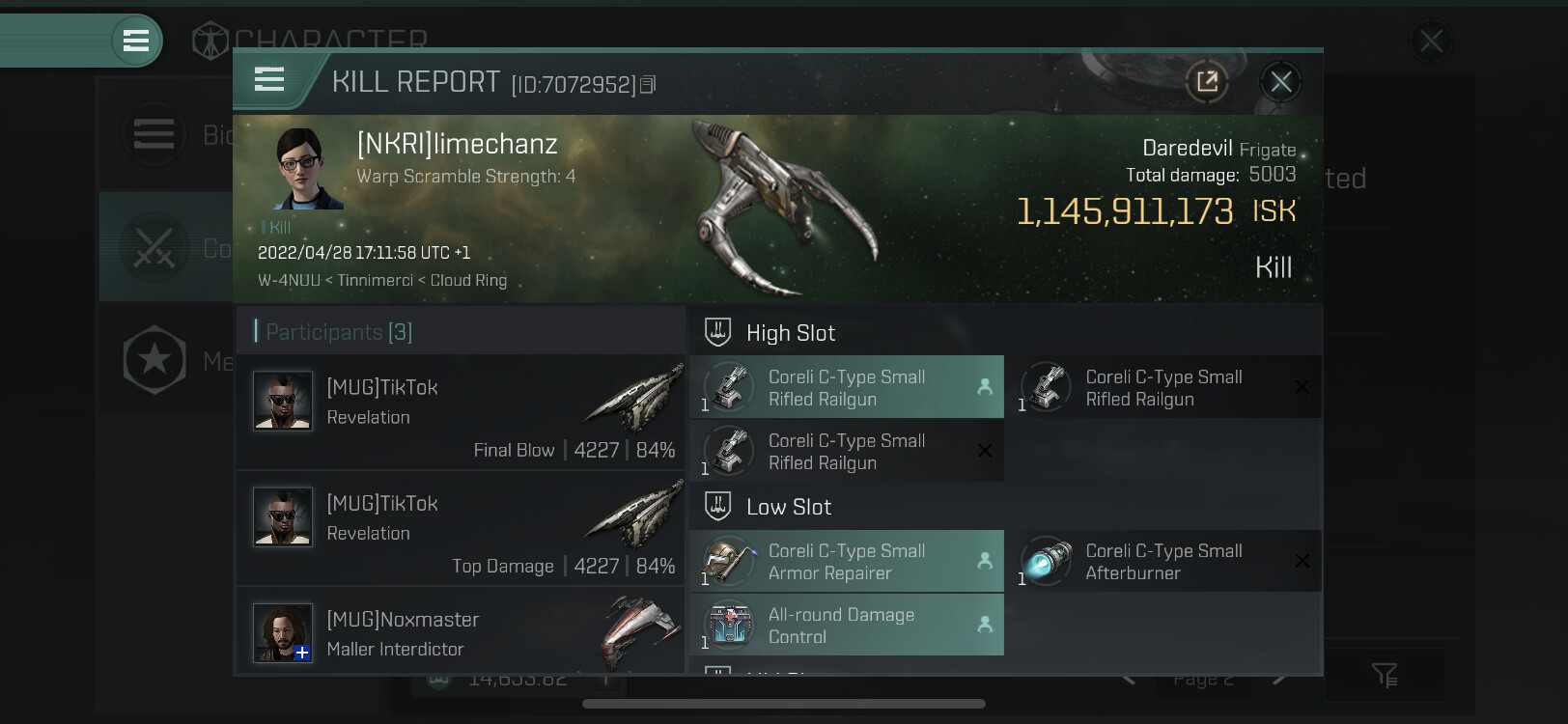Screen dimensions: 1568x724
Task: Click the Low Slot shield icon
Action: click(717, 506)
